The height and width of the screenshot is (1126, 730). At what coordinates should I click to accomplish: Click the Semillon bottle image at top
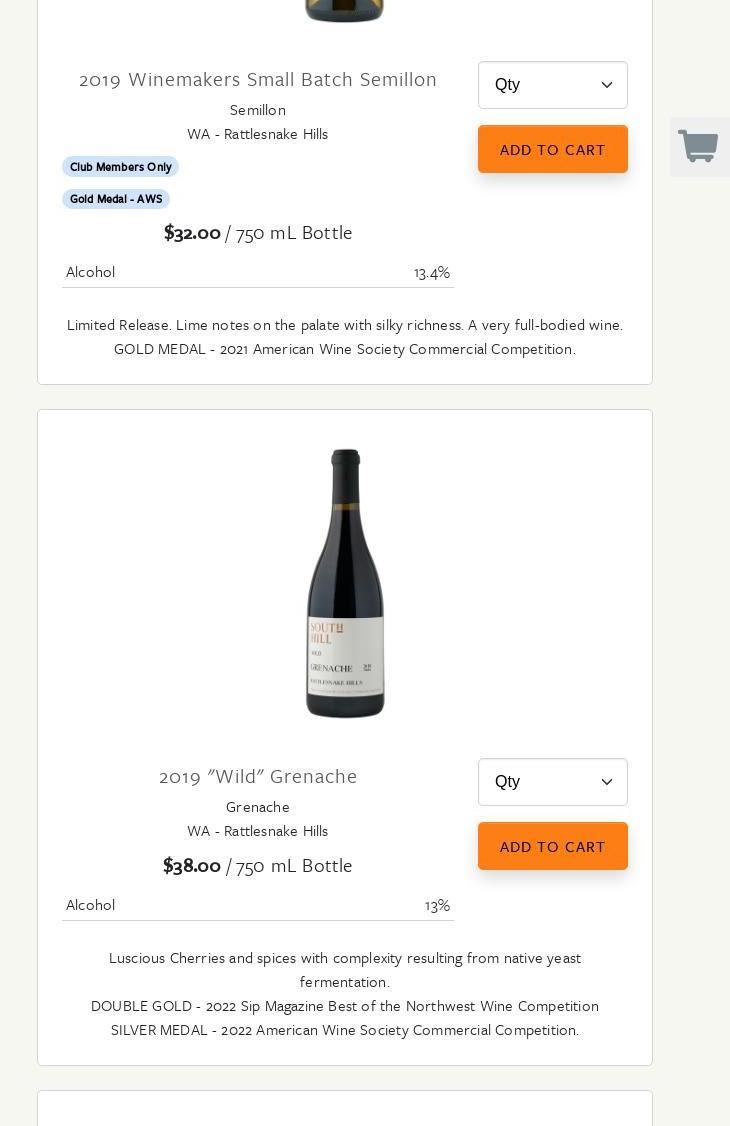[345, 10]
